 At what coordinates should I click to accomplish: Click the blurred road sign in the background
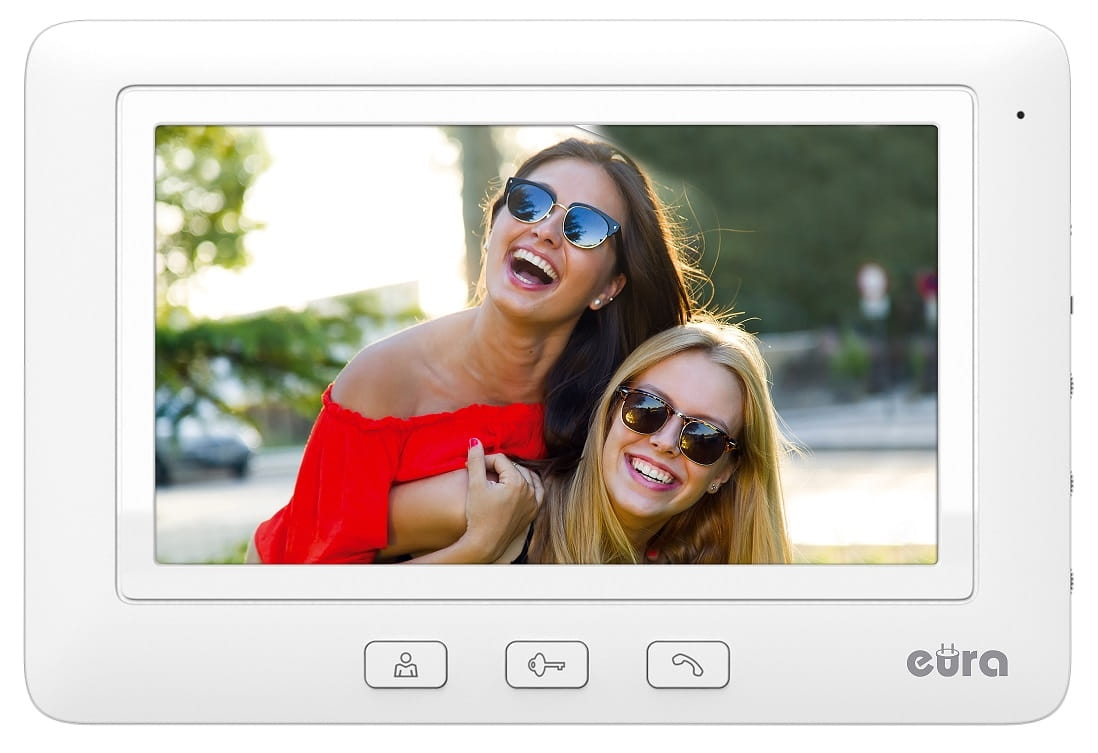tap(873, 285)
